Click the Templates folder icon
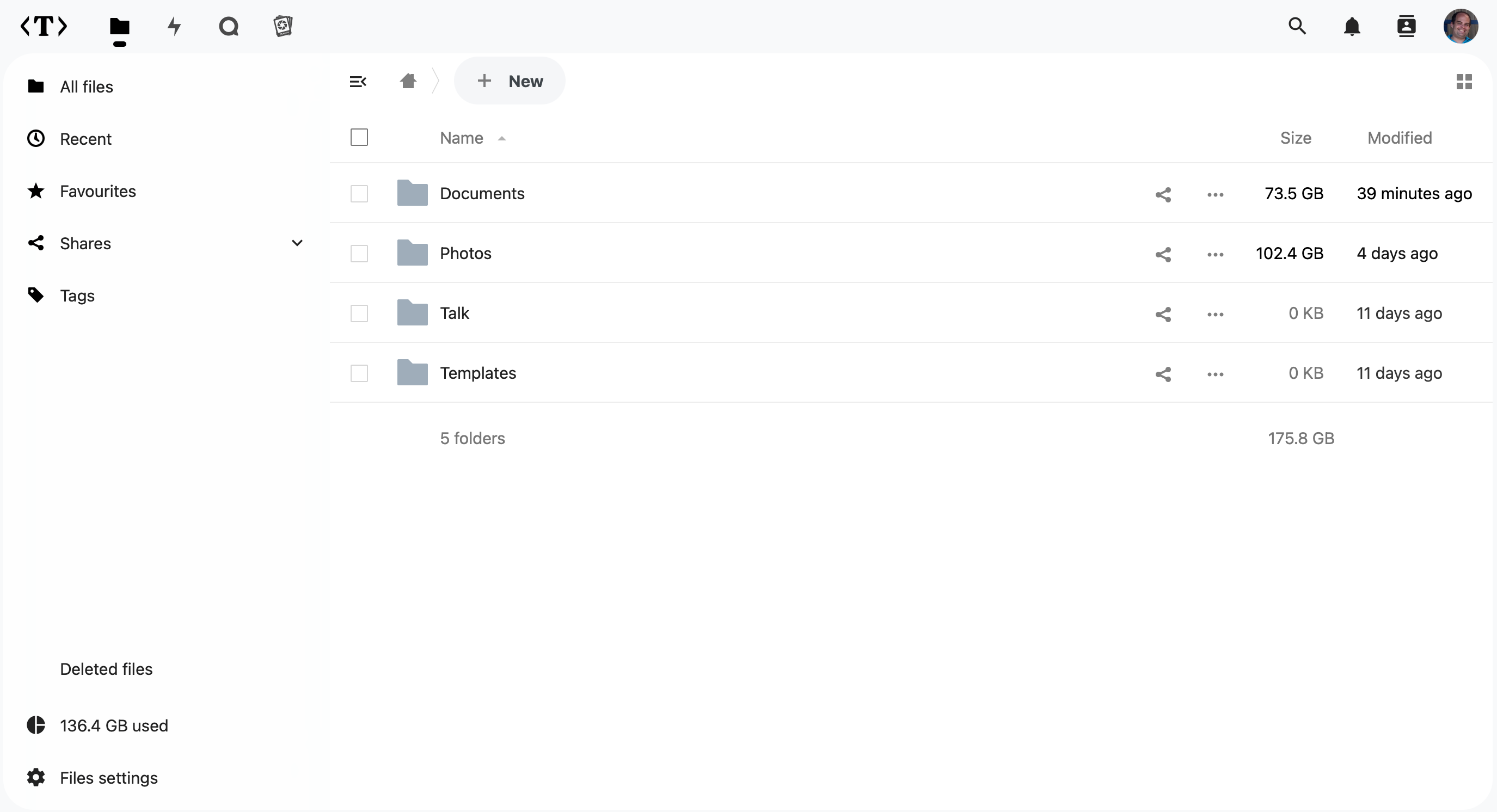This screenshot has width=1497, height=812. [412, 372]
